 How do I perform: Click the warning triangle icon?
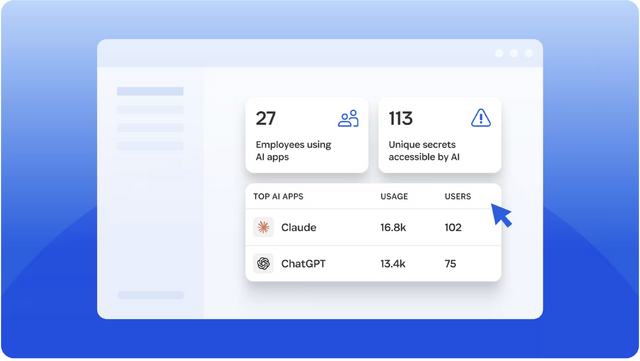point(481,118)
